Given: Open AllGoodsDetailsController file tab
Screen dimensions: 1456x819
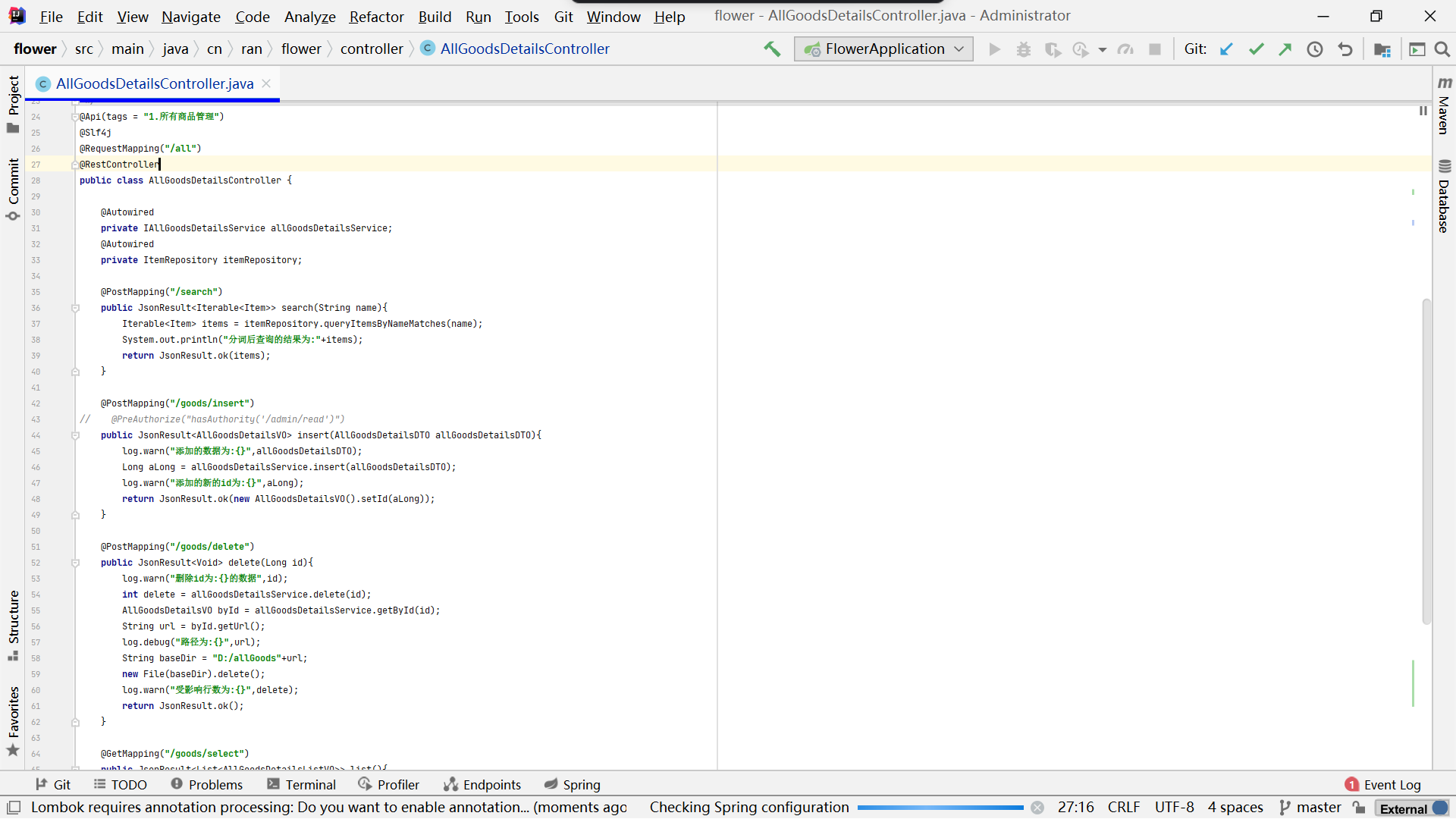Looking at the screenshot, I should tap(155, 83).
